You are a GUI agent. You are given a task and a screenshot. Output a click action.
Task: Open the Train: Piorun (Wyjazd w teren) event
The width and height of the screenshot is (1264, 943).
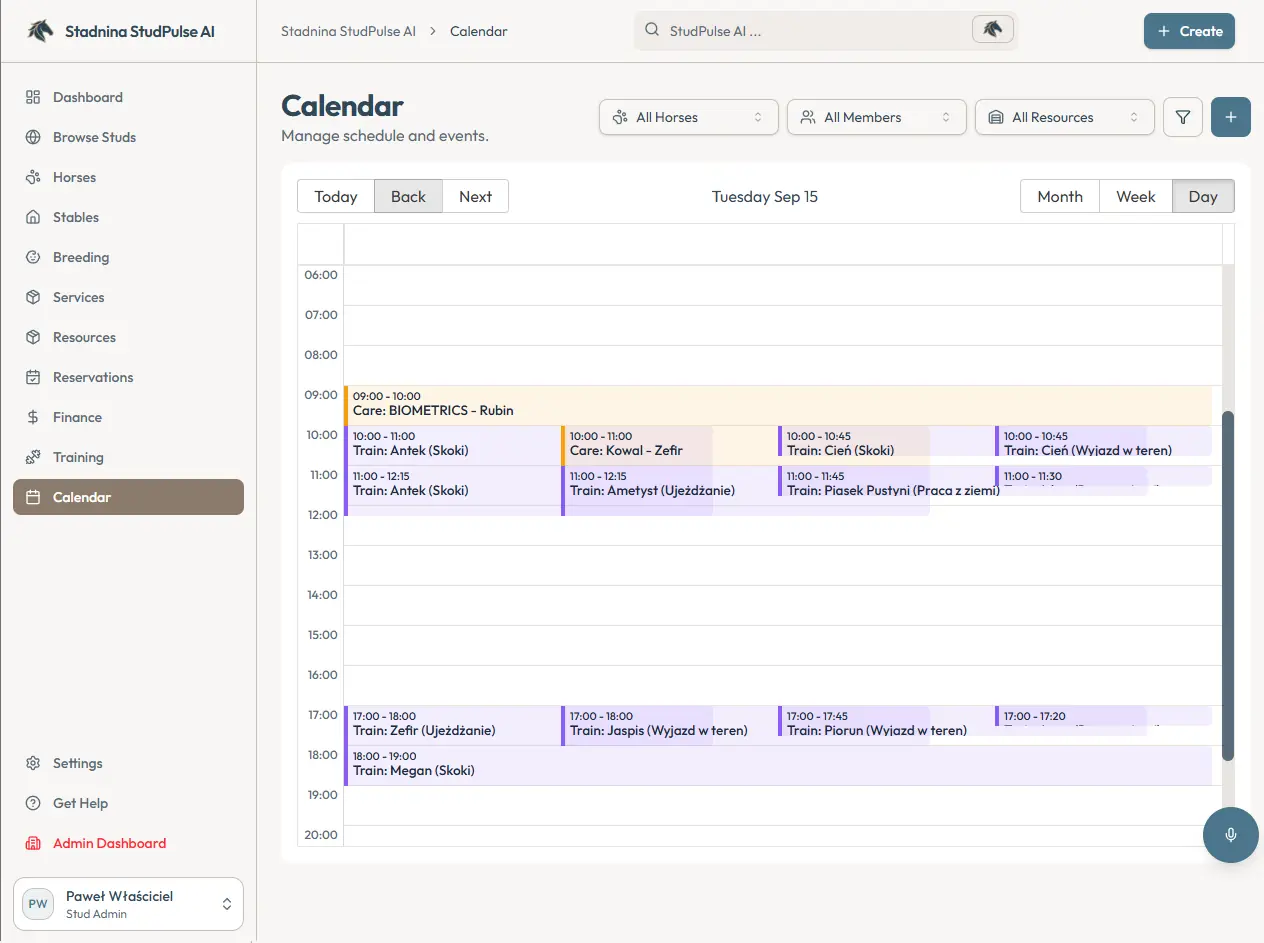(886, 721)
